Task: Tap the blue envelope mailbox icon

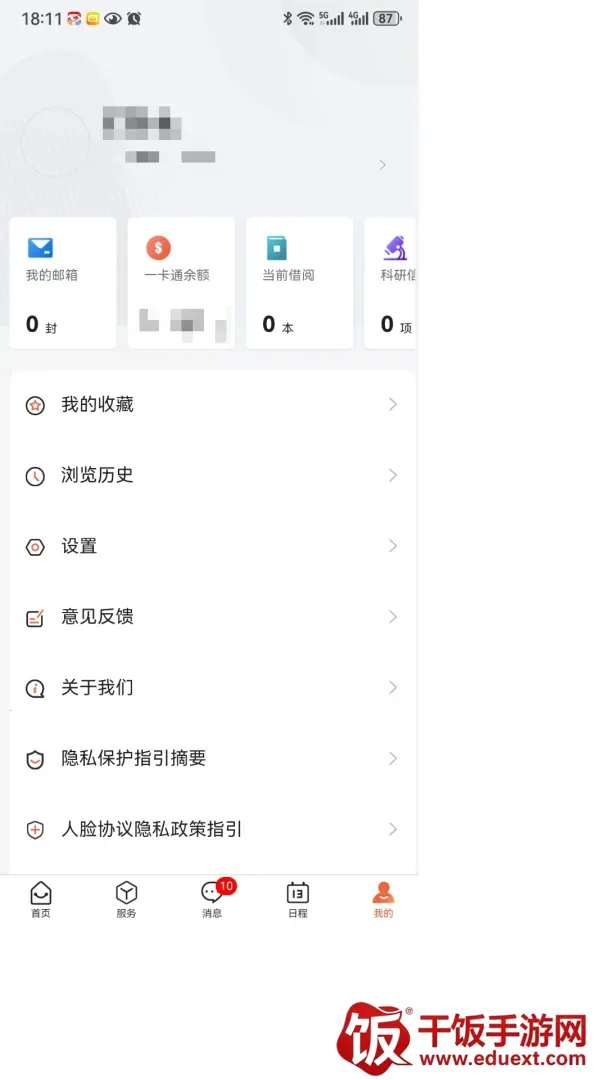Action: coord(40,247)
